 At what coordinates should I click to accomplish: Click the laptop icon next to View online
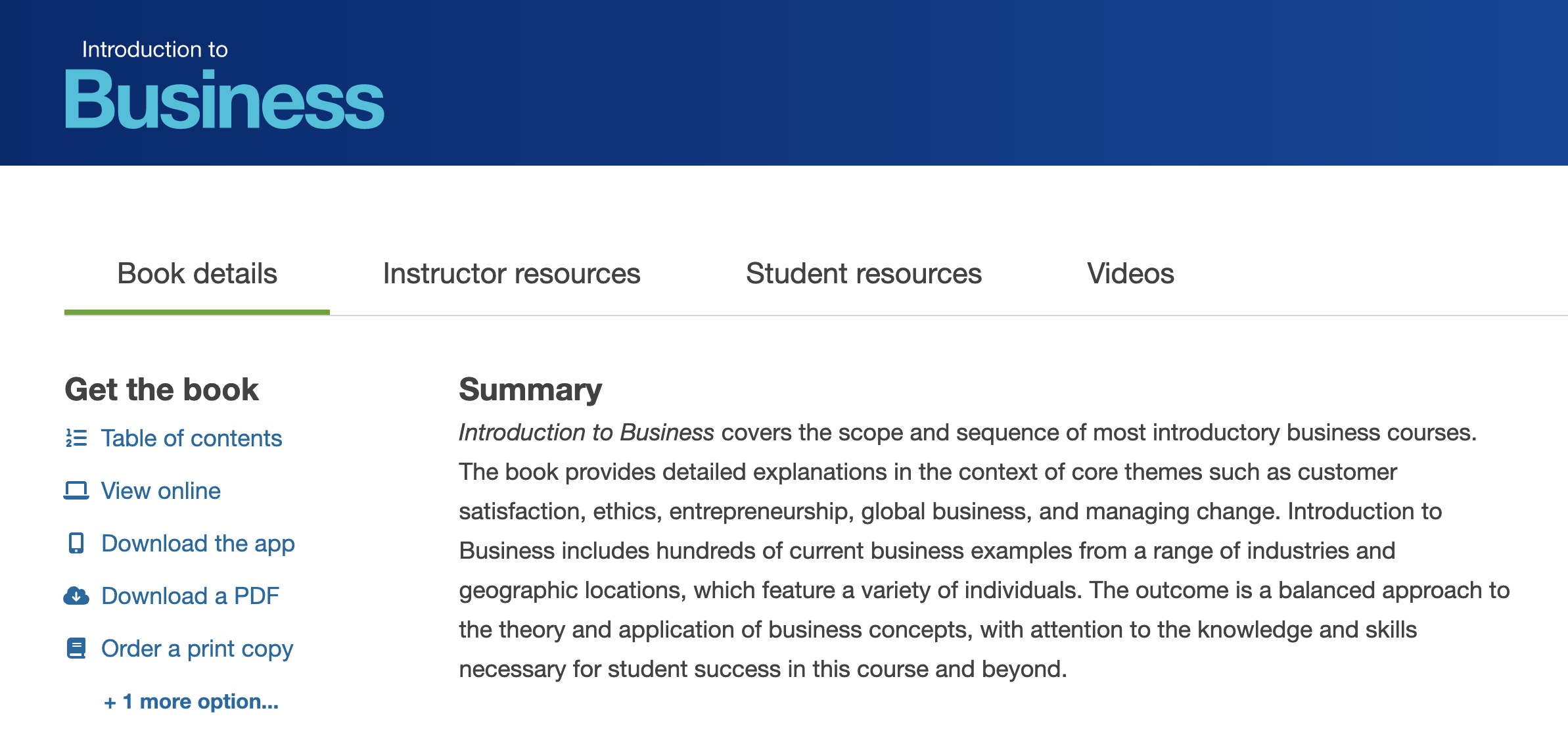click(76, 490)
